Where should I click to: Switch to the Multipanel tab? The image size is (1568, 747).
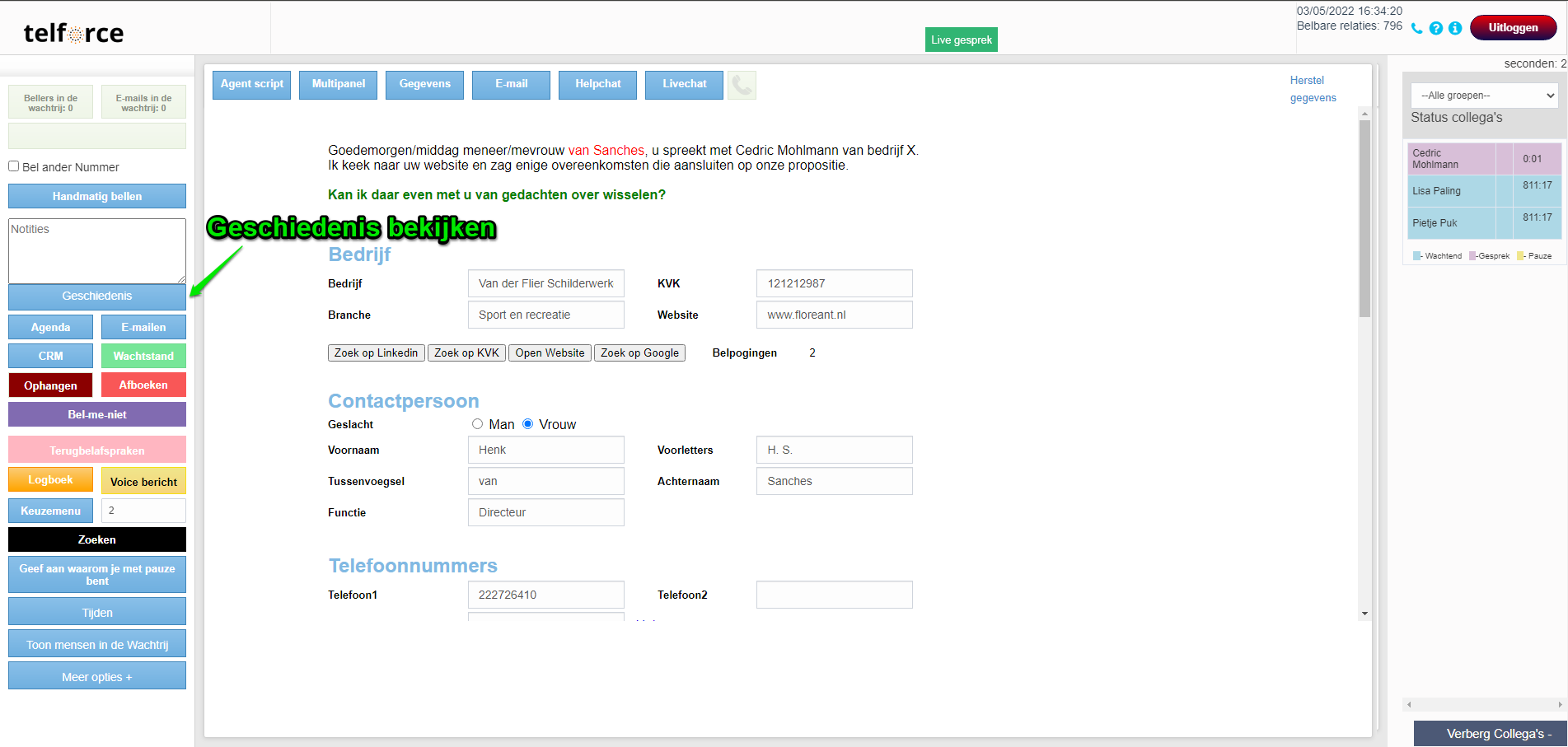[339, 84]
